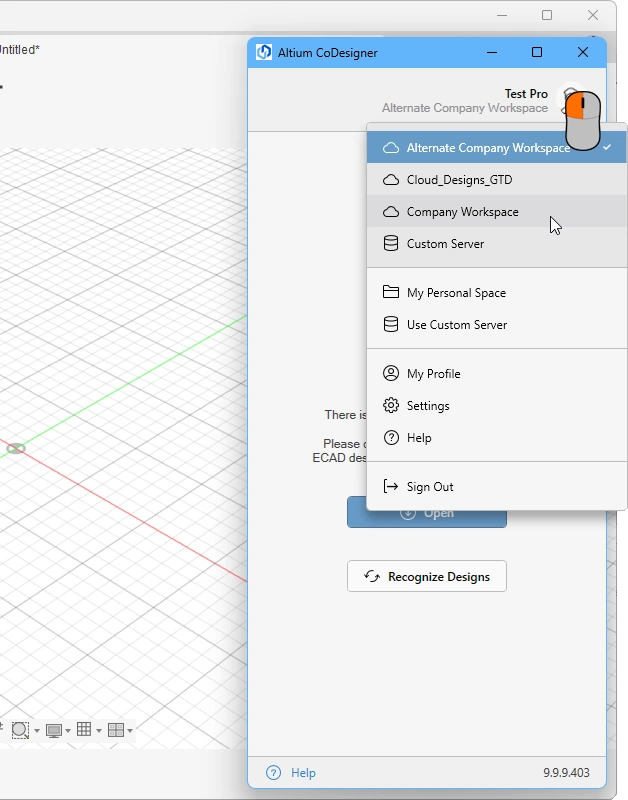Click the Test Pro user name

point(526,94)
